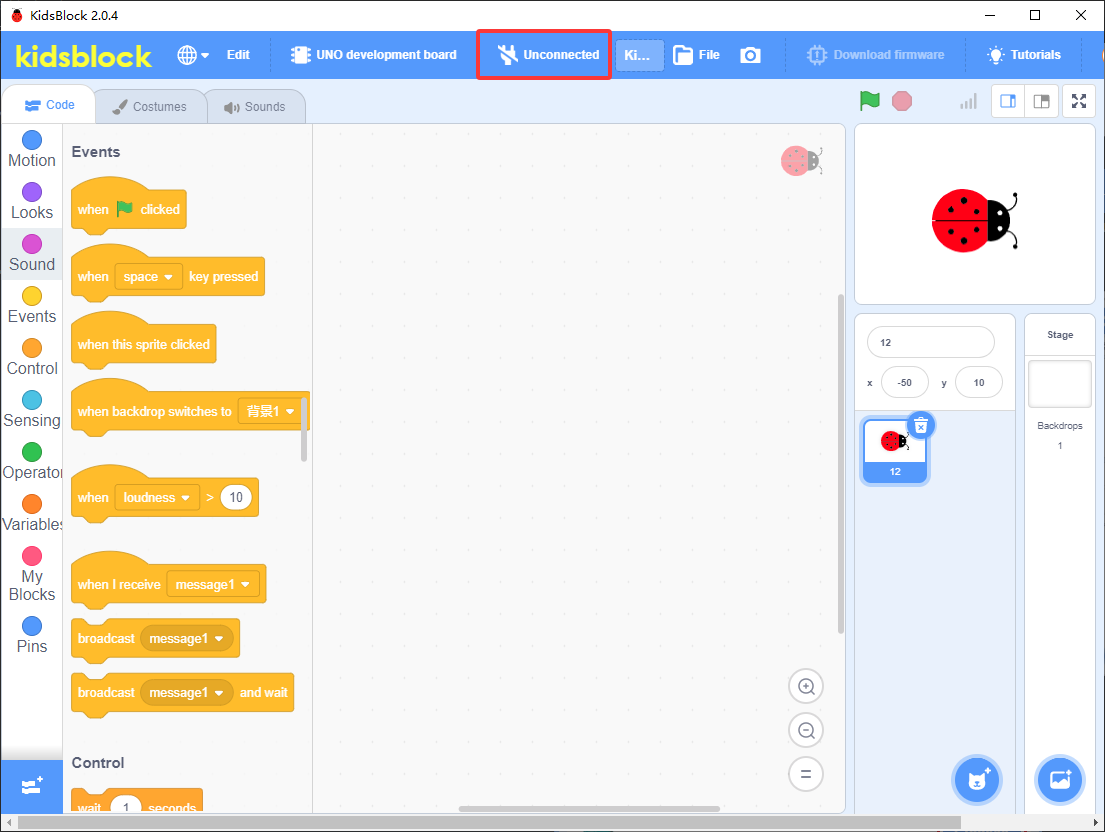
Task: Select the Motion category
Action: tap(32, 149)
